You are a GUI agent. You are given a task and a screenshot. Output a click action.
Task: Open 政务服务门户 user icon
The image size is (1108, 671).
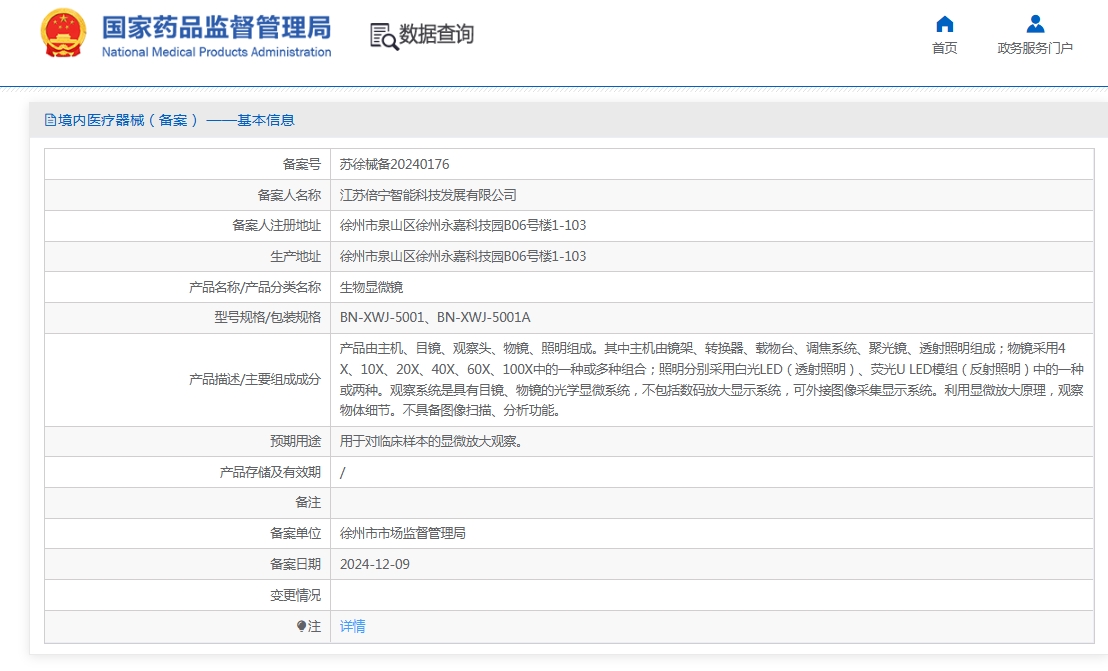(1035, 25)
